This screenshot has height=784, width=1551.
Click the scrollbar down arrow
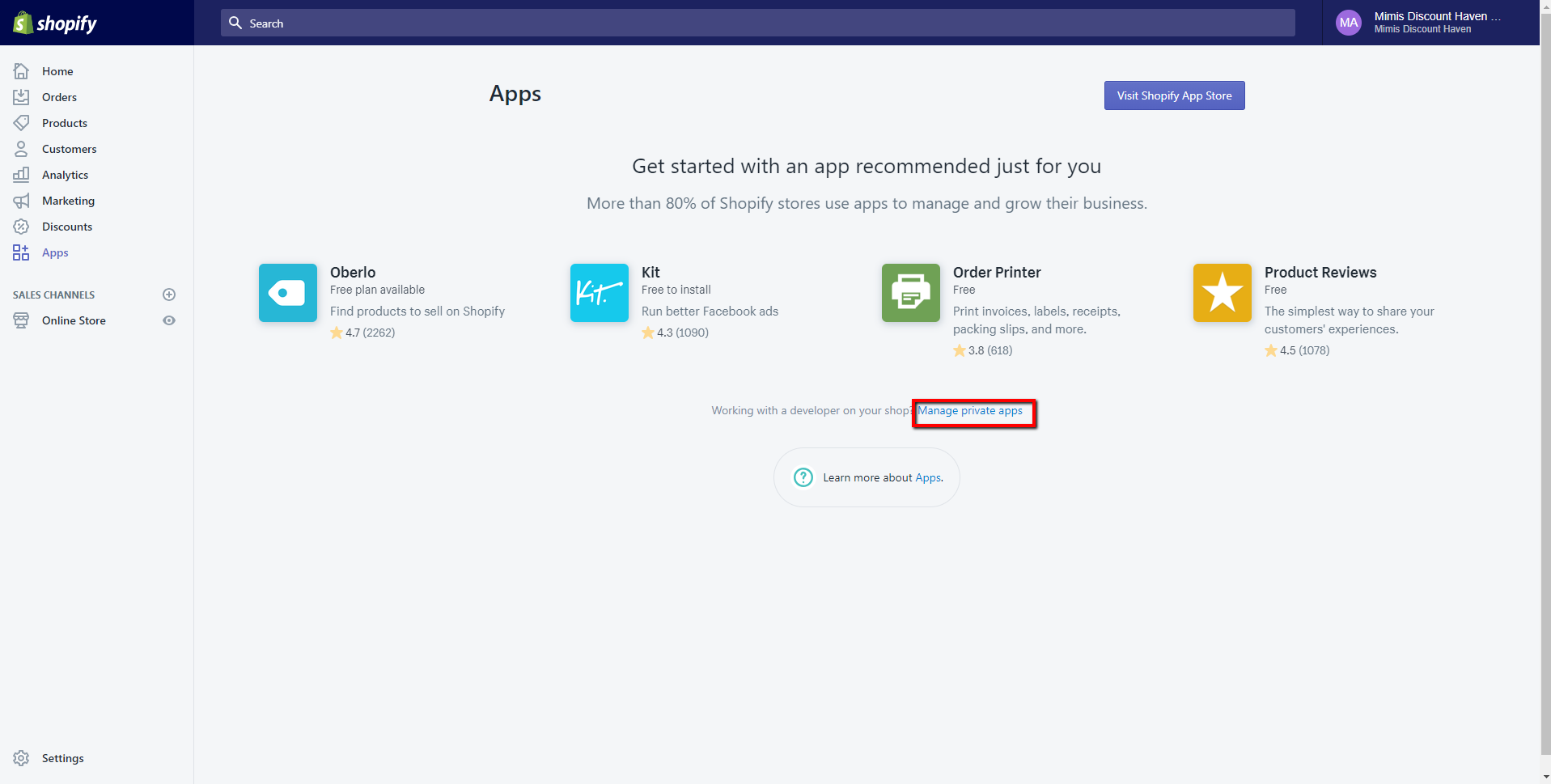(x=1545, y=778)
